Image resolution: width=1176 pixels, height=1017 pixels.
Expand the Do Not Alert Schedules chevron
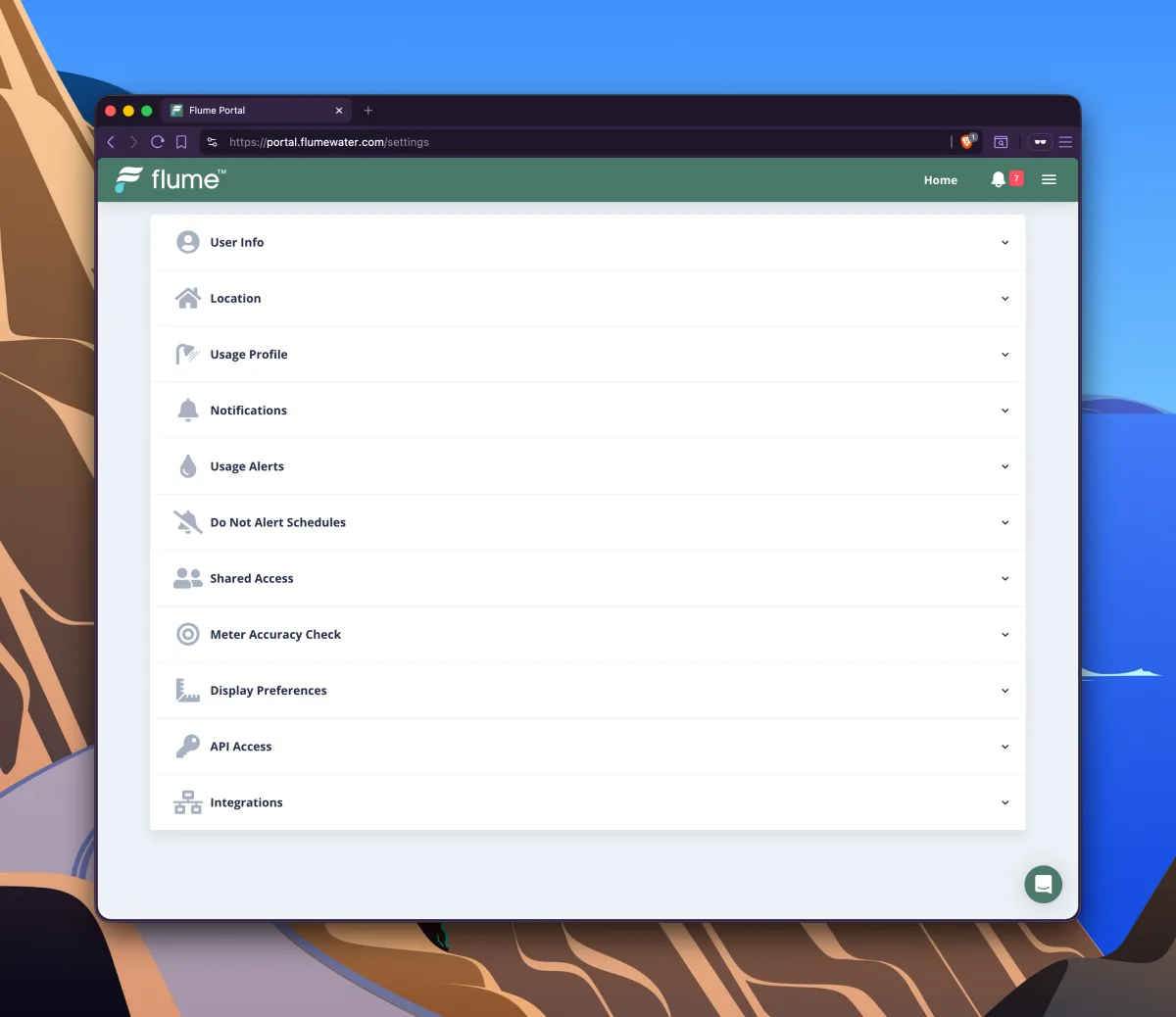point(1004,522)
